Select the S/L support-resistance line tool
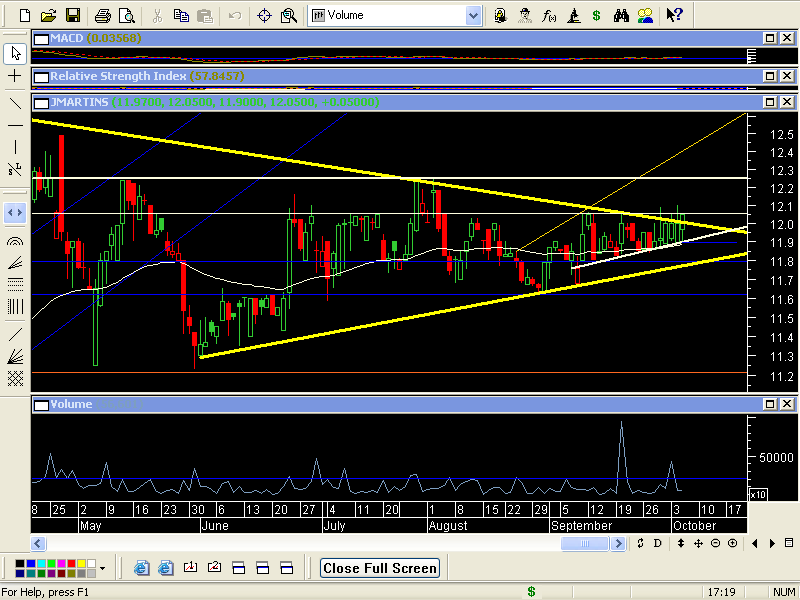 click(x=15, y=169)
